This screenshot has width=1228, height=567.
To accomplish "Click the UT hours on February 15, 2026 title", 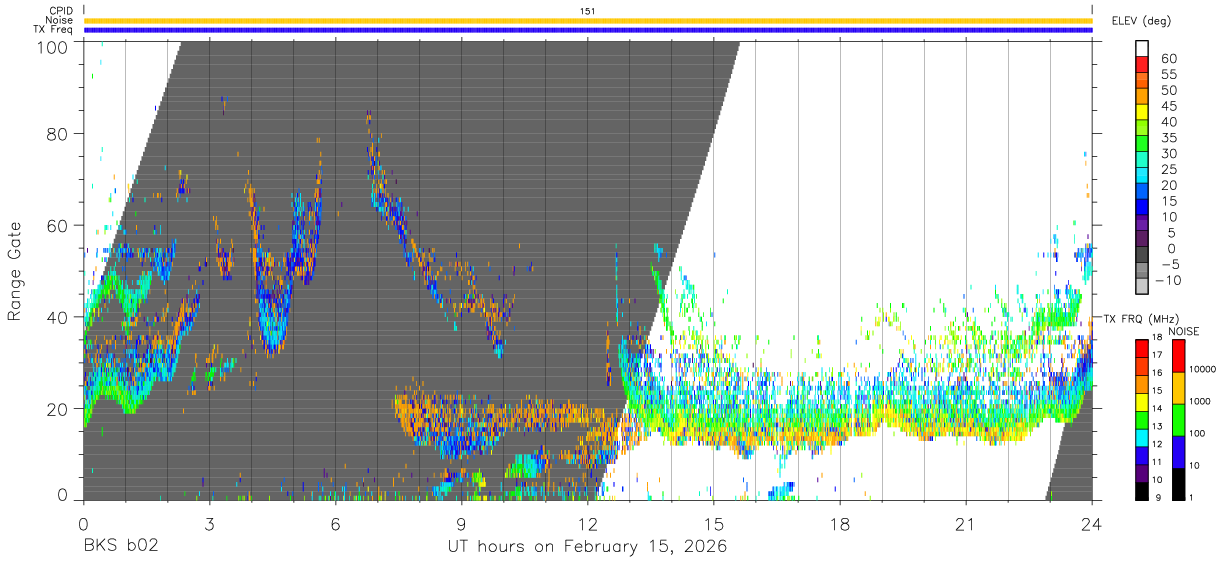I will pos(587,547).
